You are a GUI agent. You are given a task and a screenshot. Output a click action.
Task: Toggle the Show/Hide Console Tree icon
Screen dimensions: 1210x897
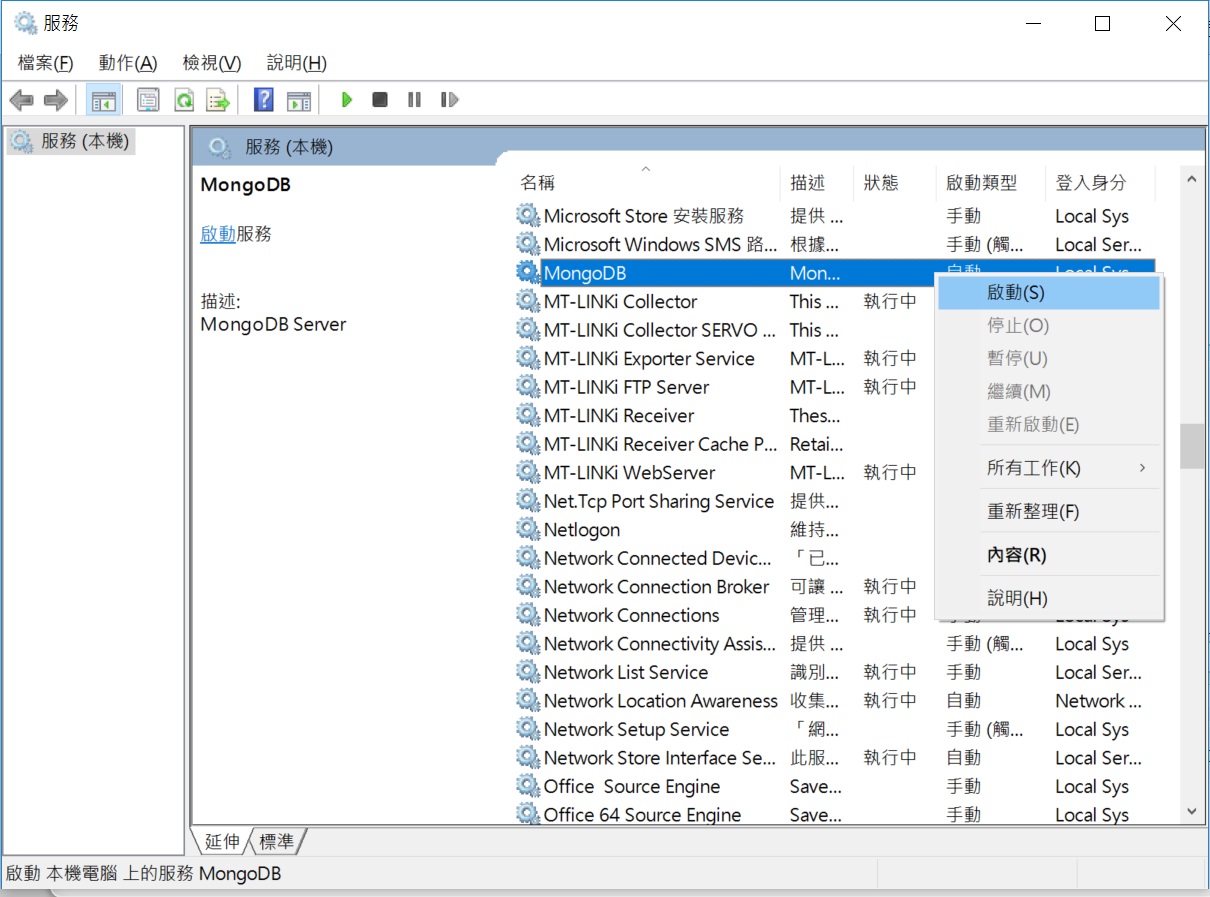[103, 100]
